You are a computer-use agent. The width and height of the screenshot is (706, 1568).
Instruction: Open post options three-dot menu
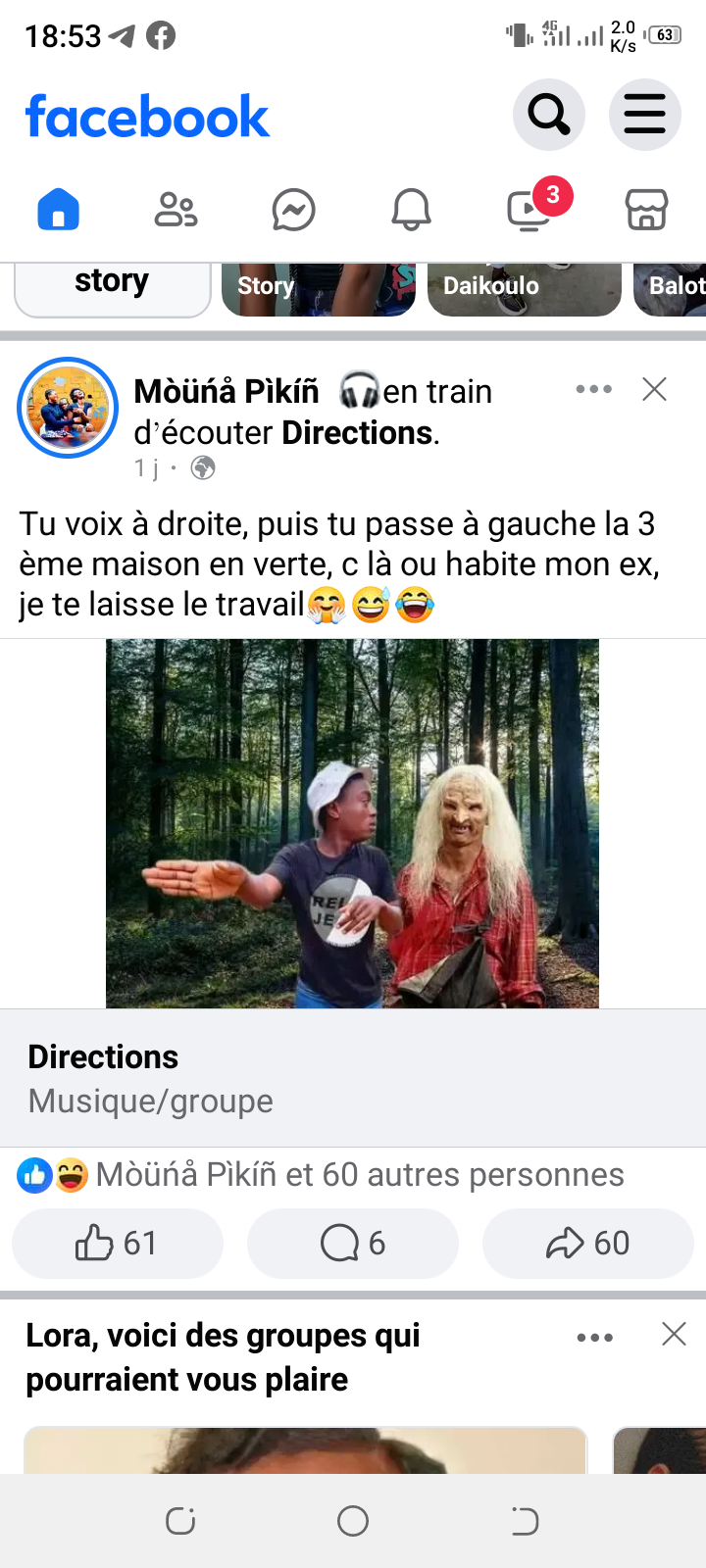594,389
